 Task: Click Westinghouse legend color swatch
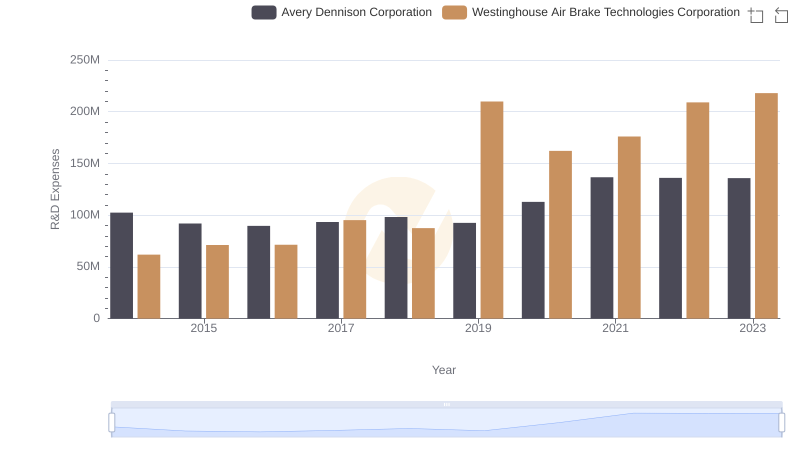tap(454, 13)
